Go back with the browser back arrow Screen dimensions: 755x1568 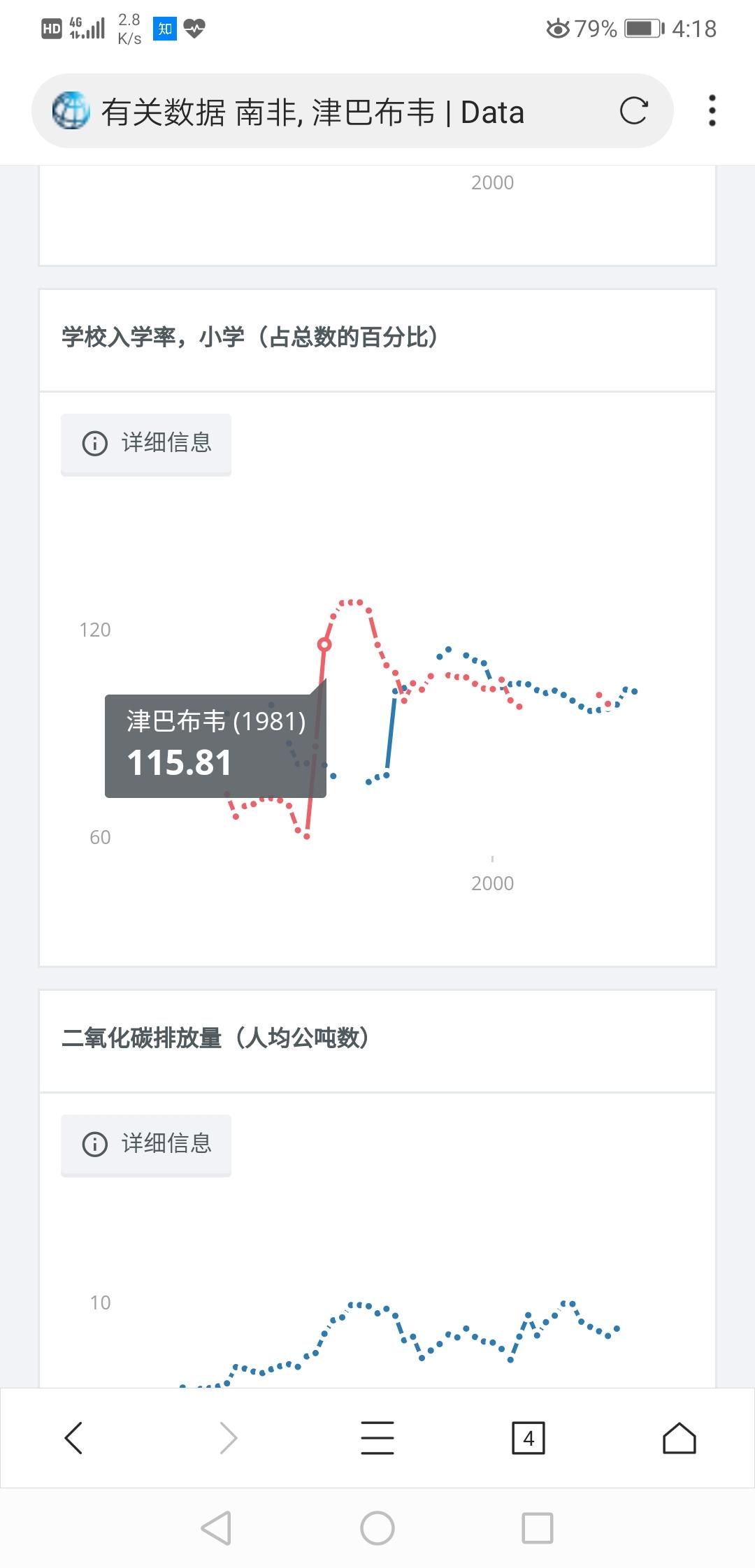pos(74,1438)
